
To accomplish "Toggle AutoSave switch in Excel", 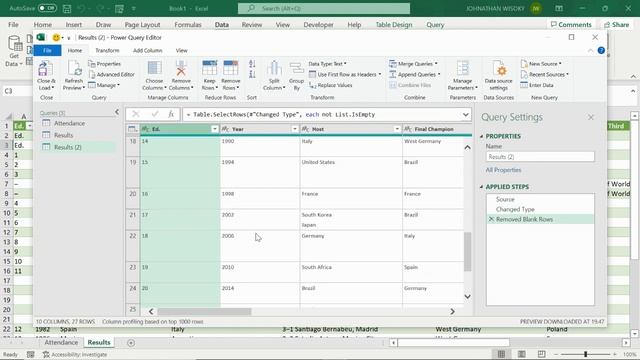I will pos(47,8).
